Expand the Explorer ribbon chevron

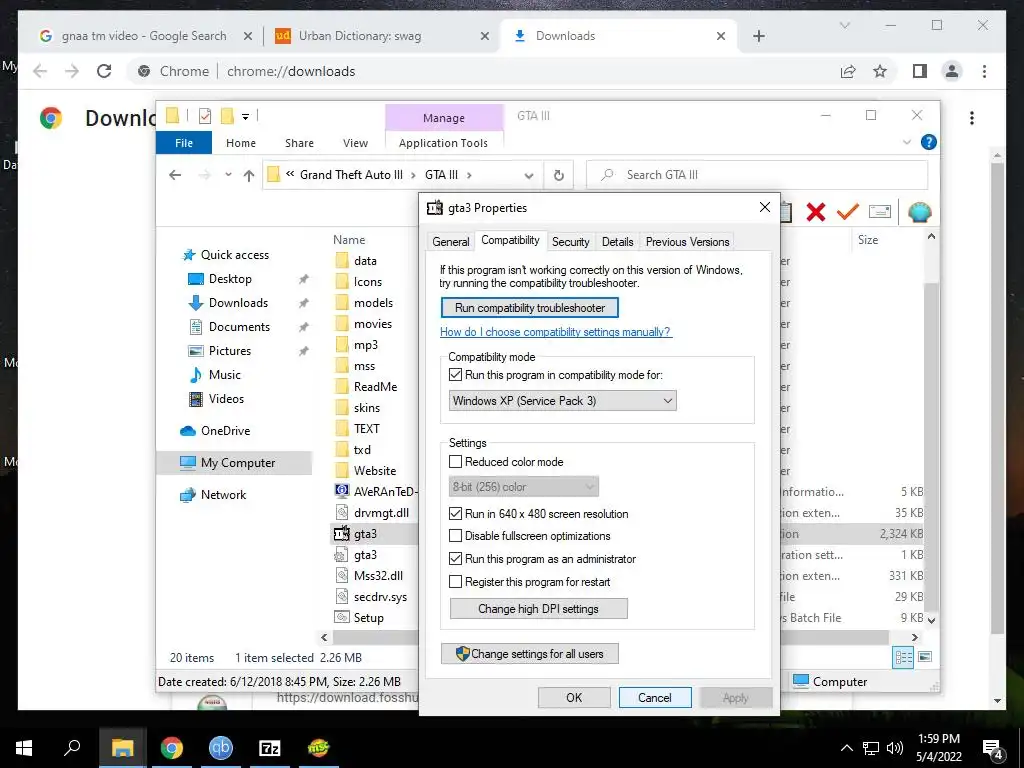coord(906,142)
